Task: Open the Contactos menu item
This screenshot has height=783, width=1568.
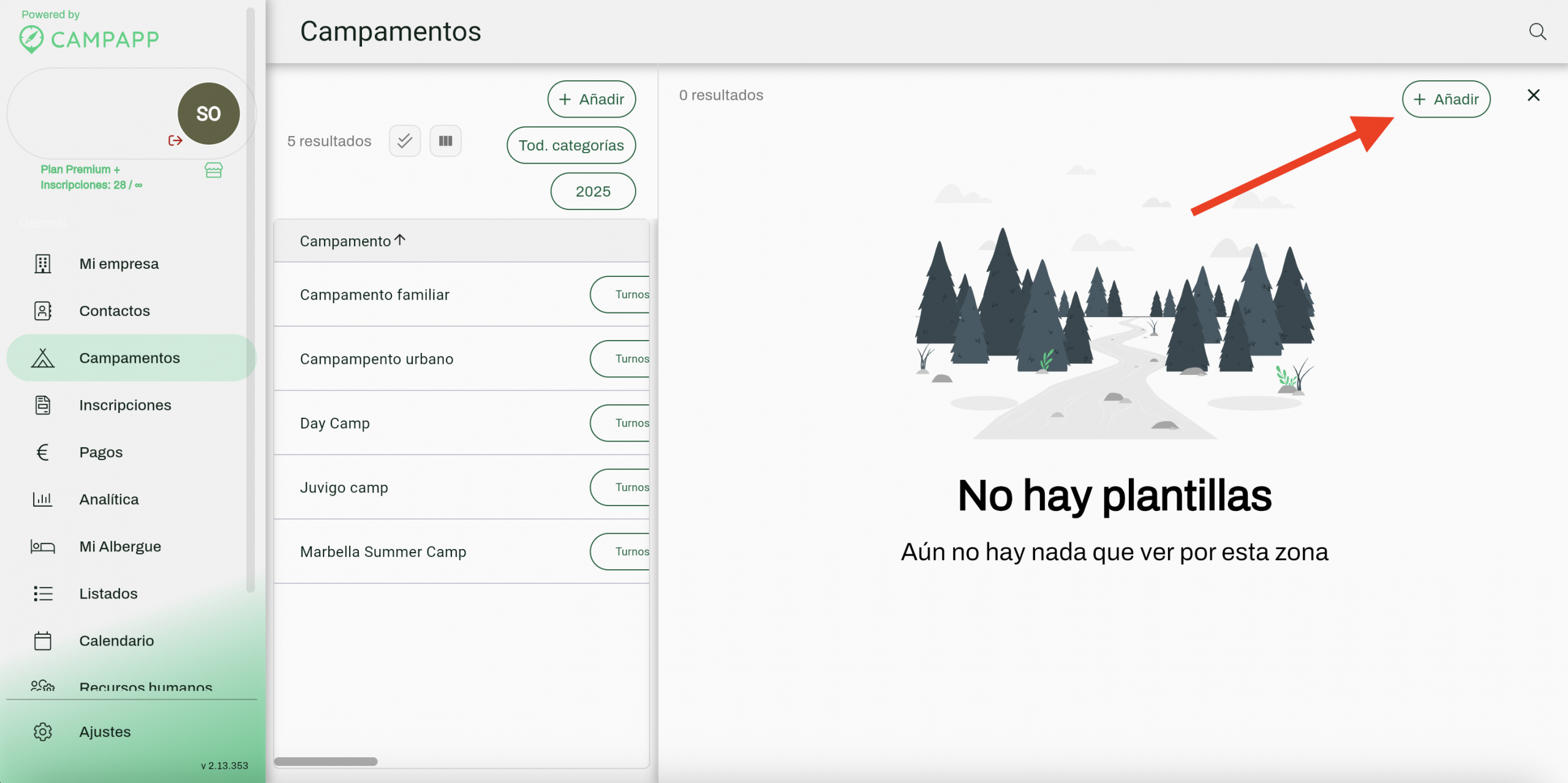Action: coord(115,311)
